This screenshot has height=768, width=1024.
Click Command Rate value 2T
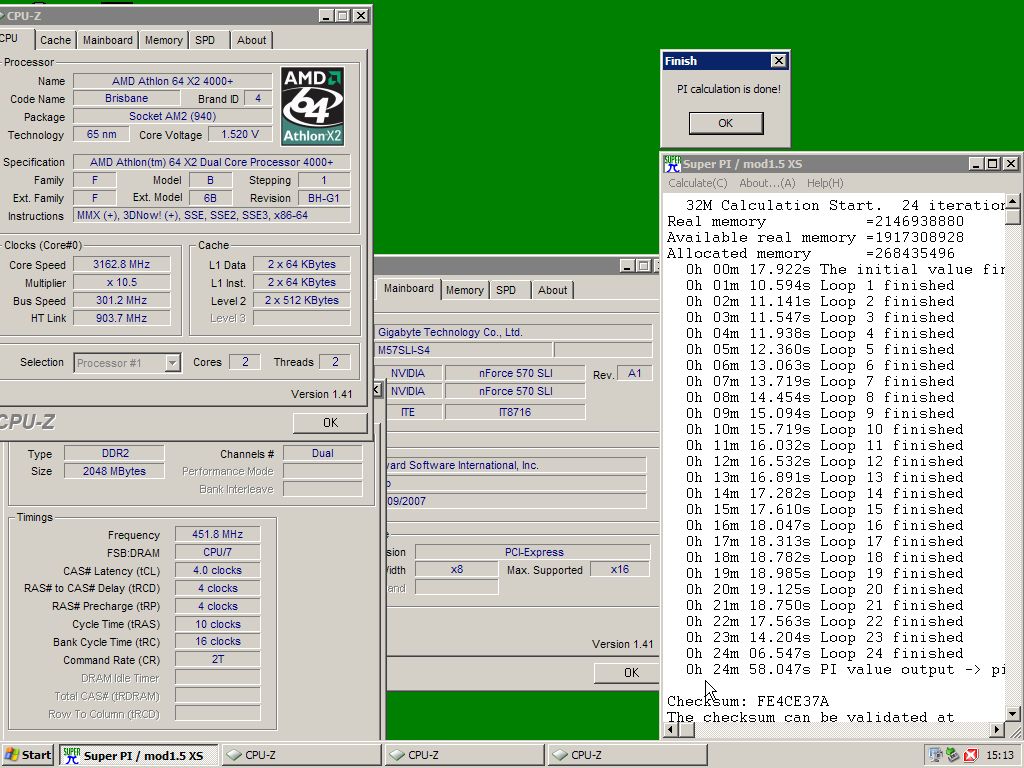(x=217, y=660)
